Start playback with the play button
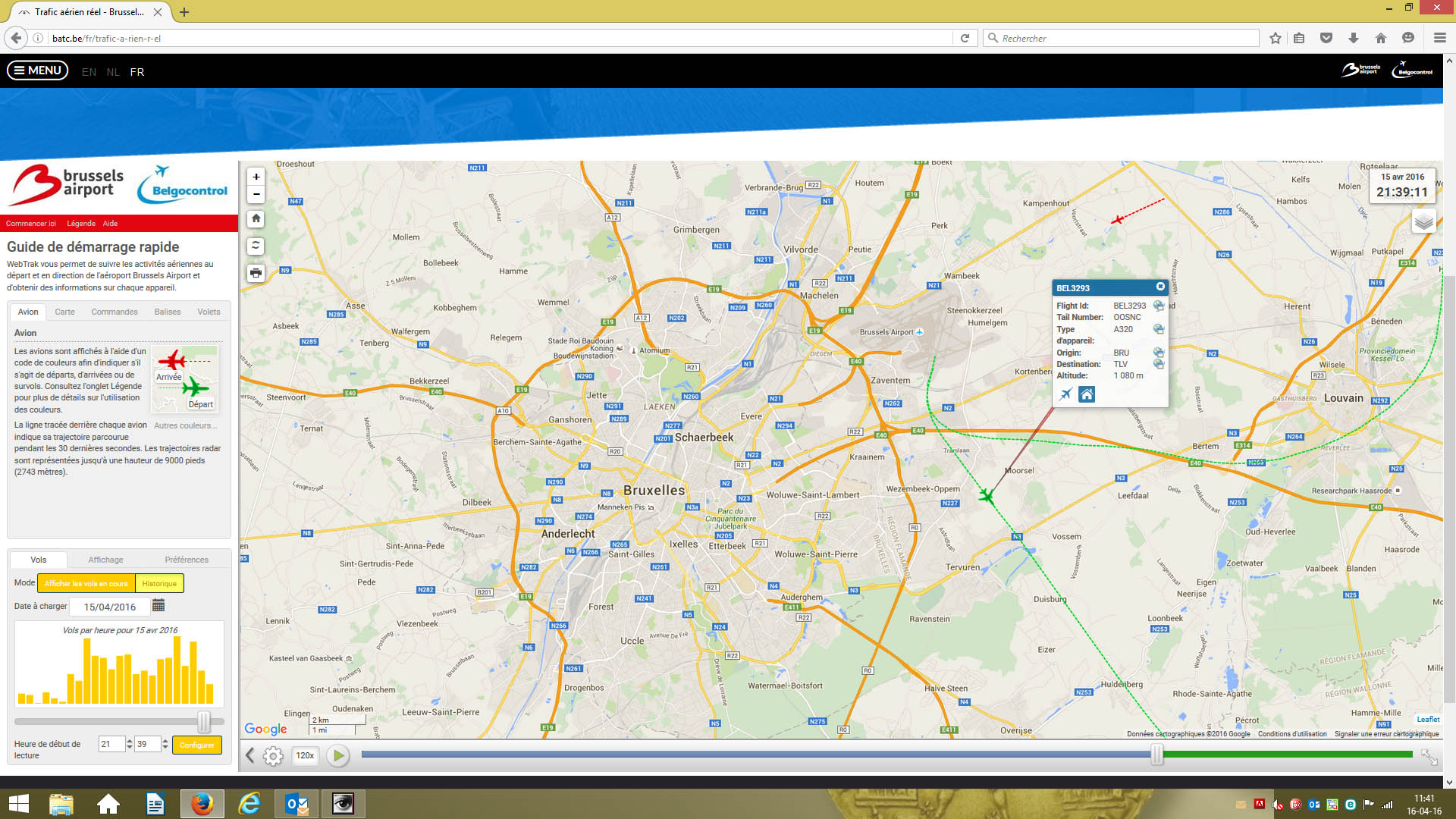 (339, 755)
